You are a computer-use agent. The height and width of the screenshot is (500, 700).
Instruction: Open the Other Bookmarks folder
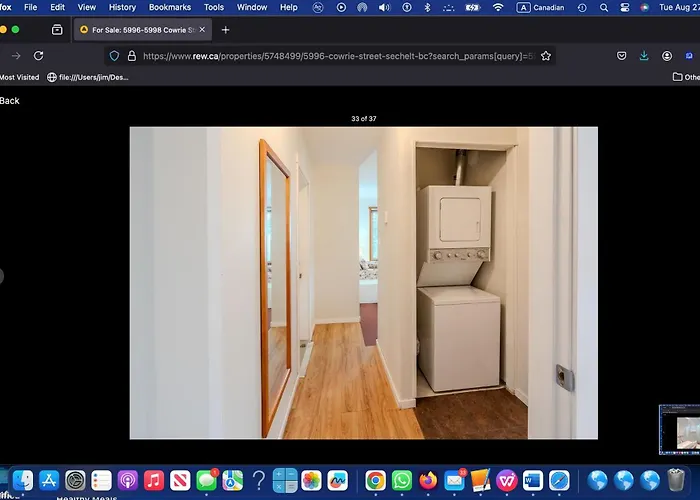coord(686,77)
